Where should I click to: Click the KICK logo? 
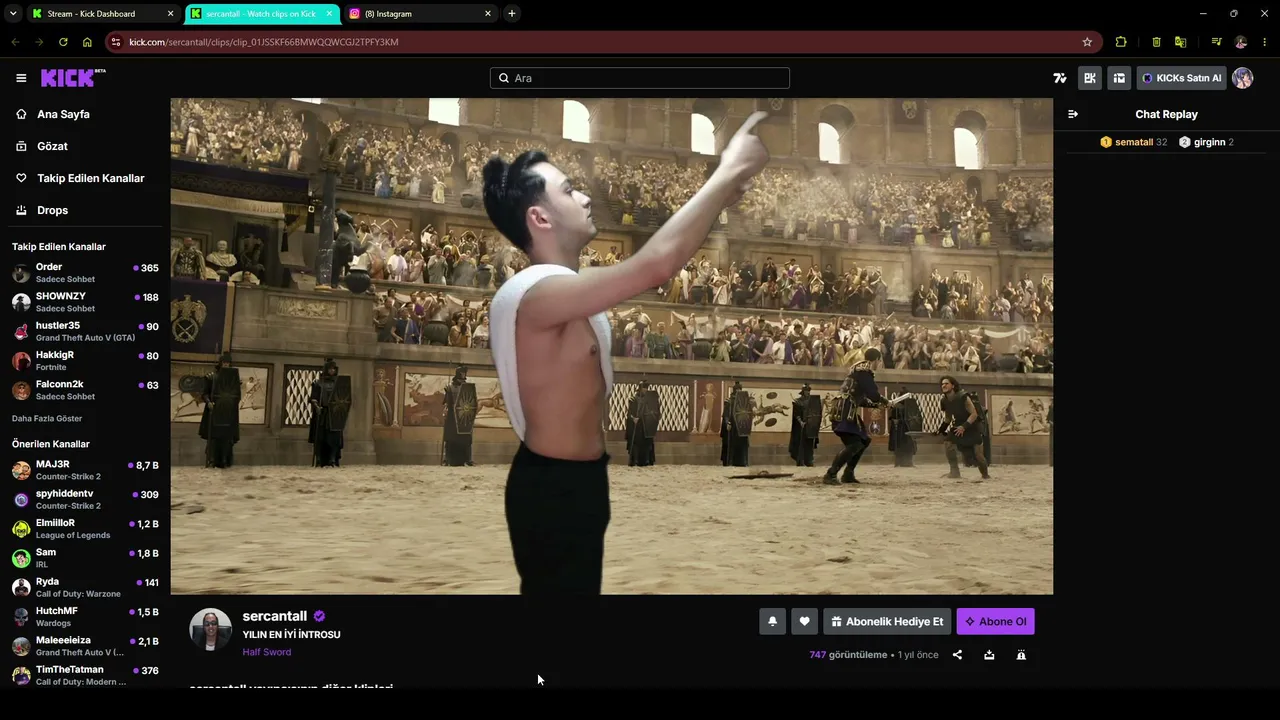73,78
